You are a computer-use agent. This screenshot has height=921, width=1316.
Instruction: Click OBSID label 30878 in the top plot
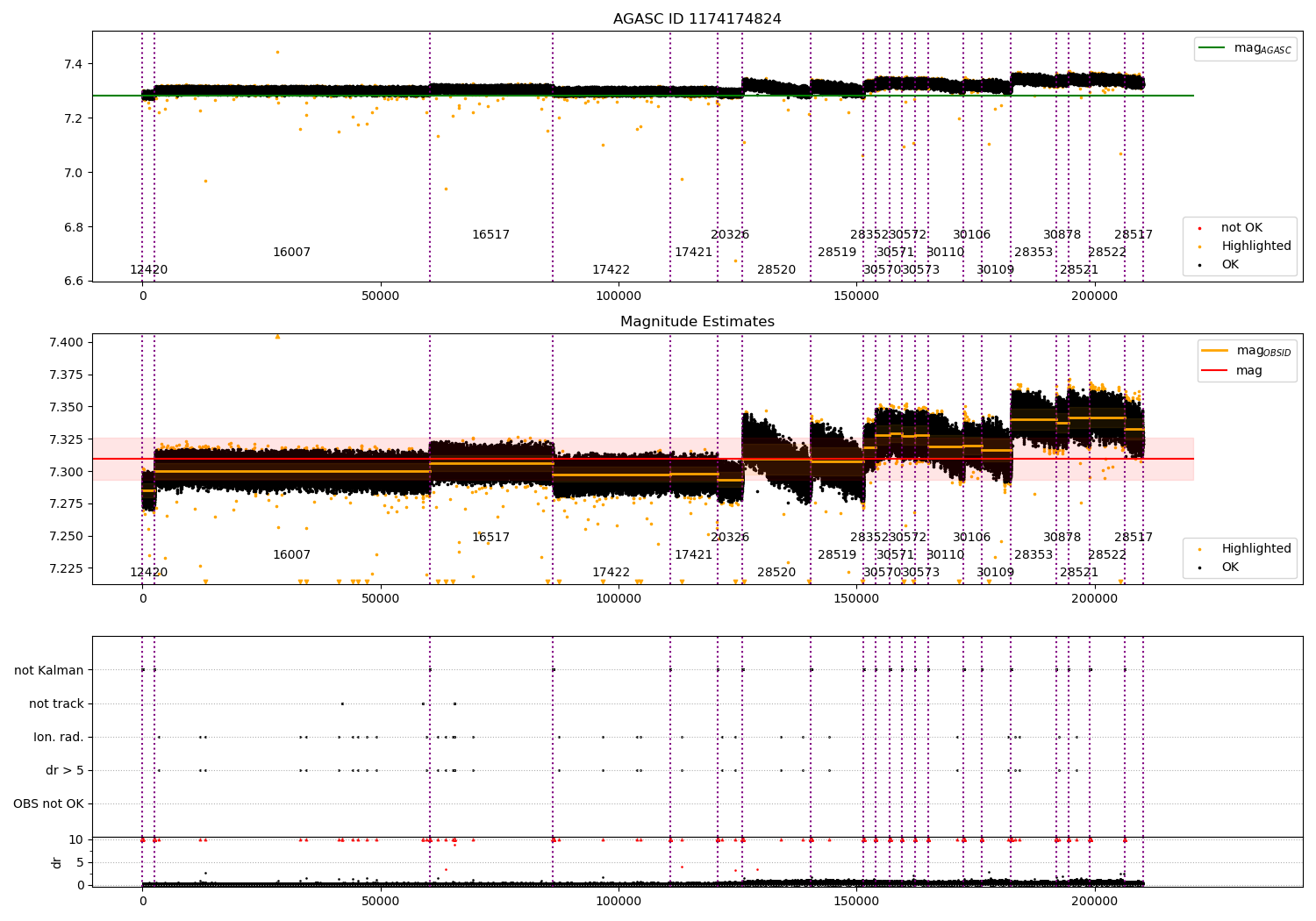click(x=1062, y=235)
